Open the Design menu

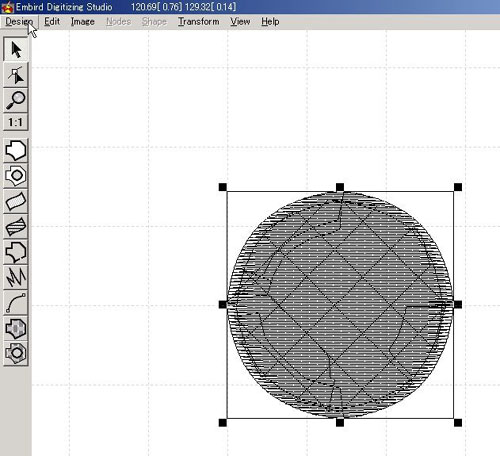(x=19, y=22)
